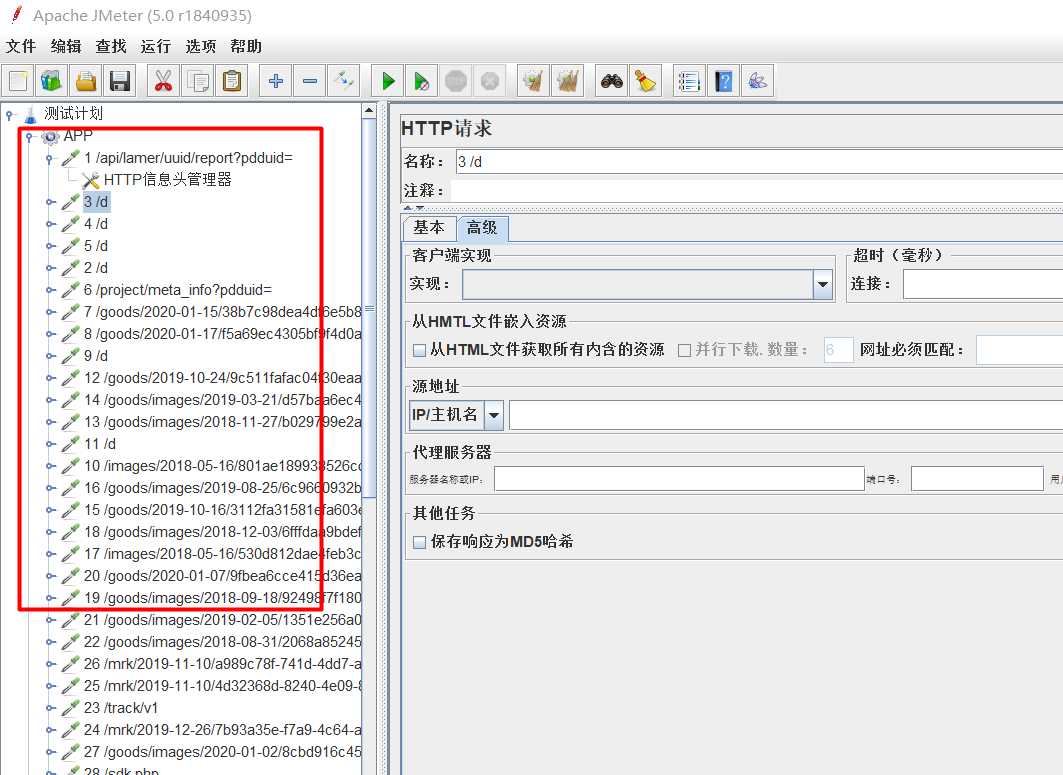
Task: Open a test plan file
Action: click(85, 81)
